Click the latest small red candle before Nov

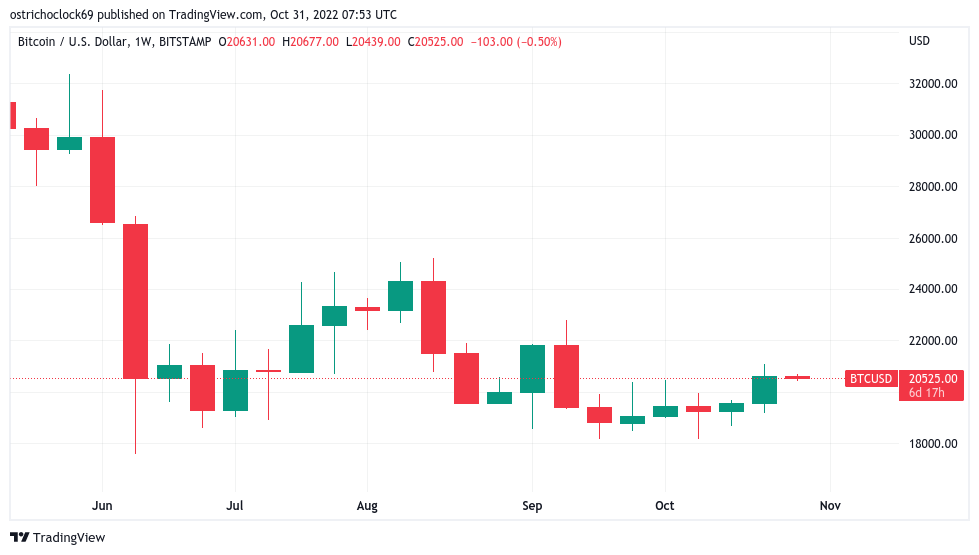pyautogui.click(x=797, y=377)
